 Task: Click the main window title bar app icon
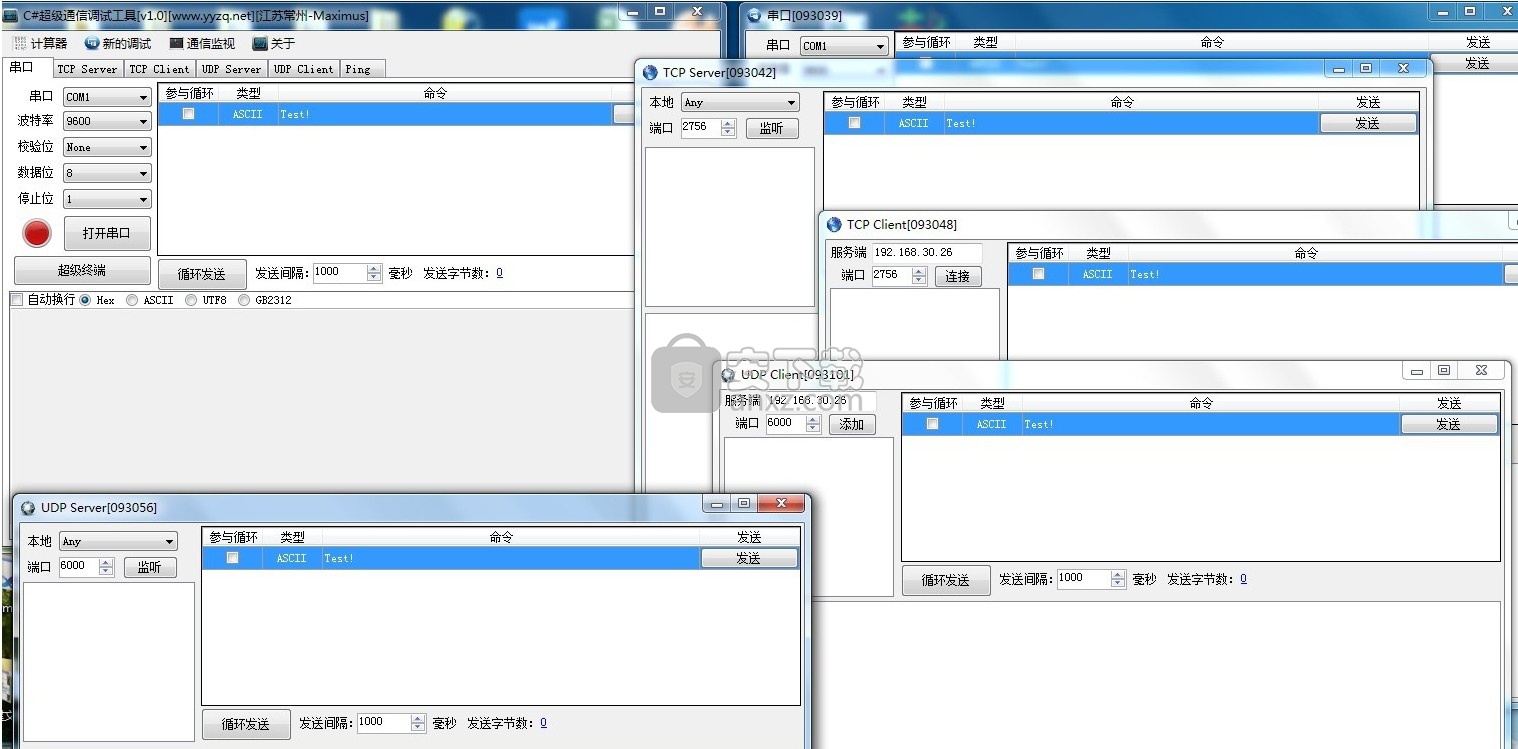click(x=11, y=16)
